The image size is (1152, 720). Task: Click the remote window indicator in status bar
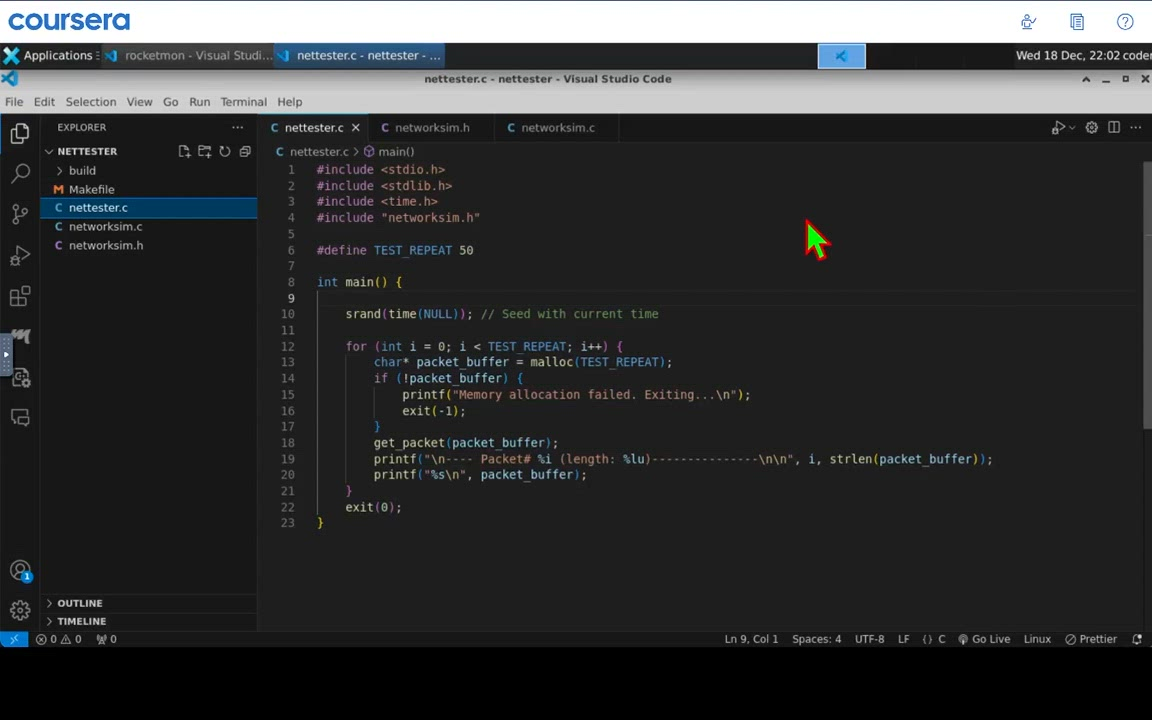click(x=14, y=639)
